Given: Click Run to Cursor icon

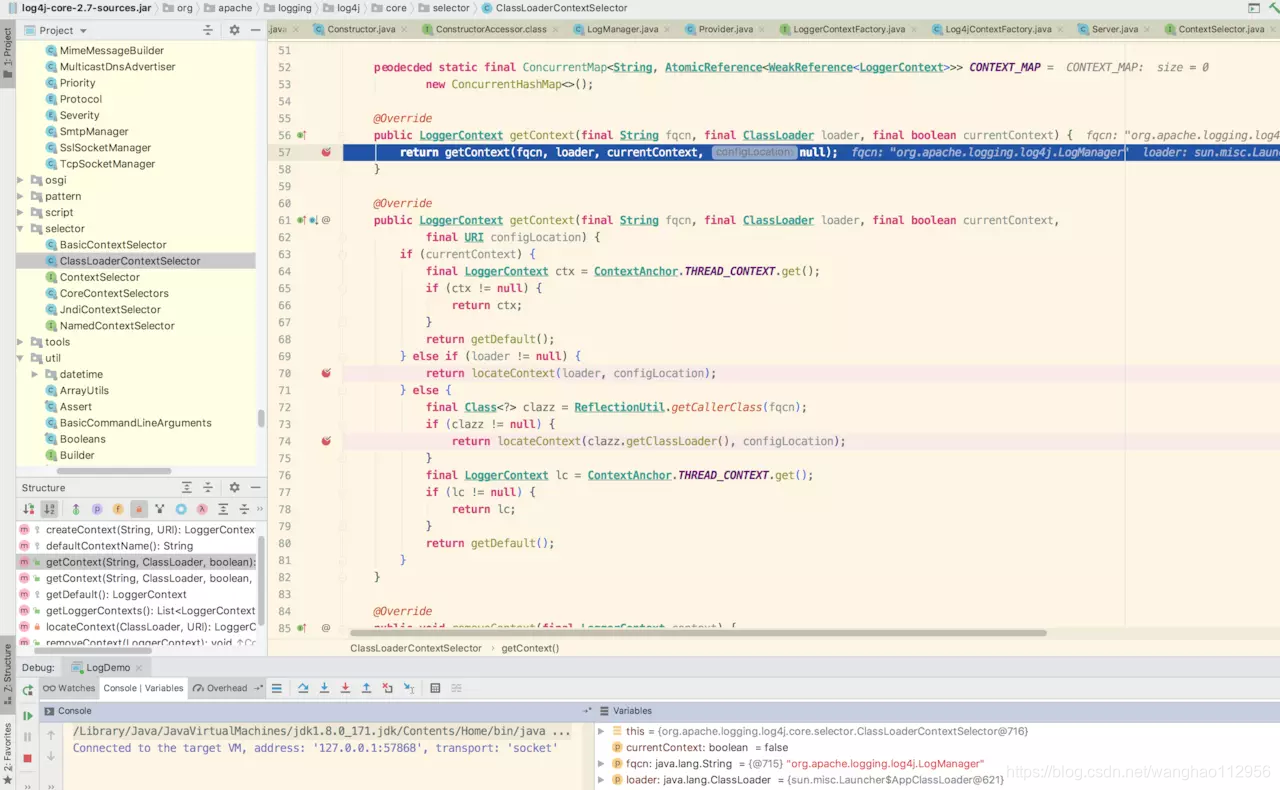Looking at the screenshot, I should 408,688.
